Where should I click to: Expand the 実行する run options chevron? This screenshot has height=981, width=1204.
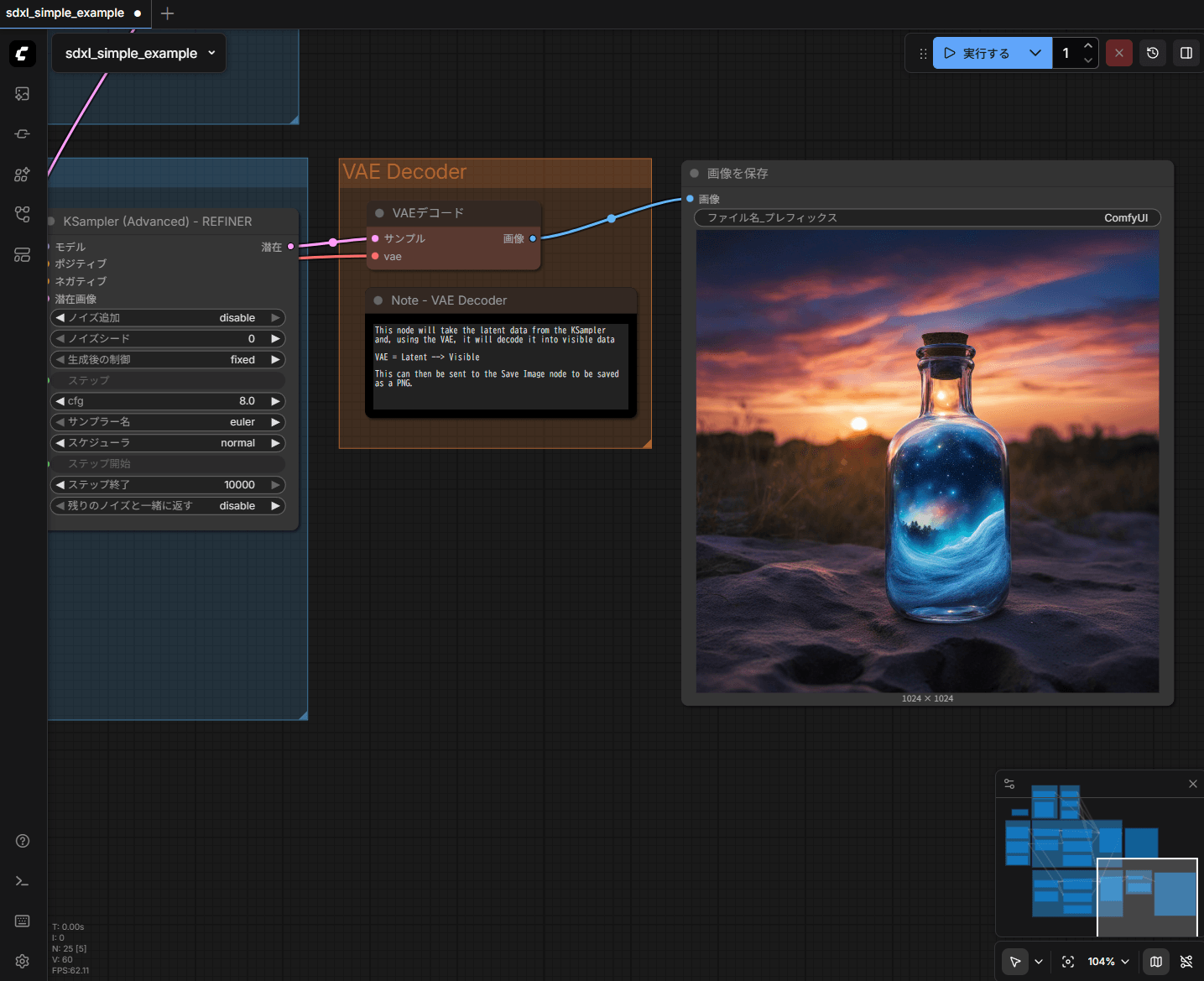pyautogui.click(x=1035, y=53)
